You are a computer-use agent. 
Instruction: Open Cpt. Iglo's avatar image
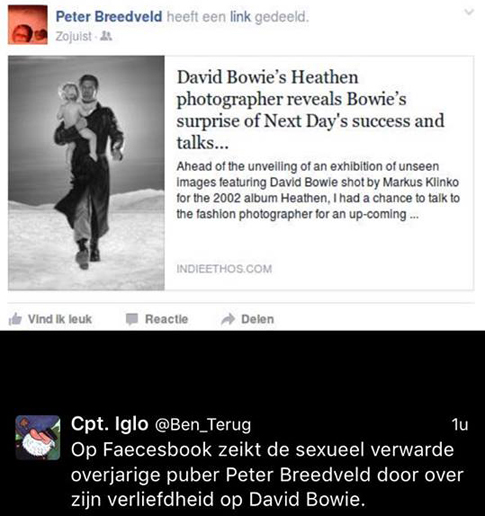point(38,438)
